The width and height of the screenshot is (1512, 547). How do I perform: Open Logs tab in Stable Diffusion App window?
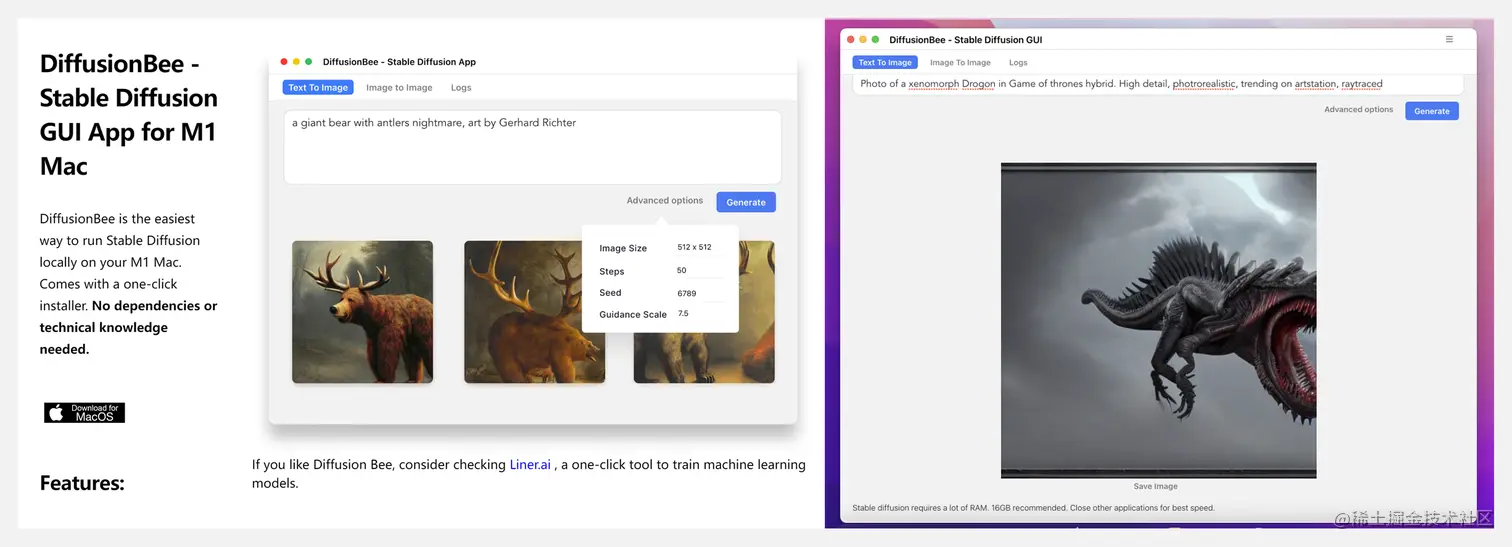pos(461,88)
